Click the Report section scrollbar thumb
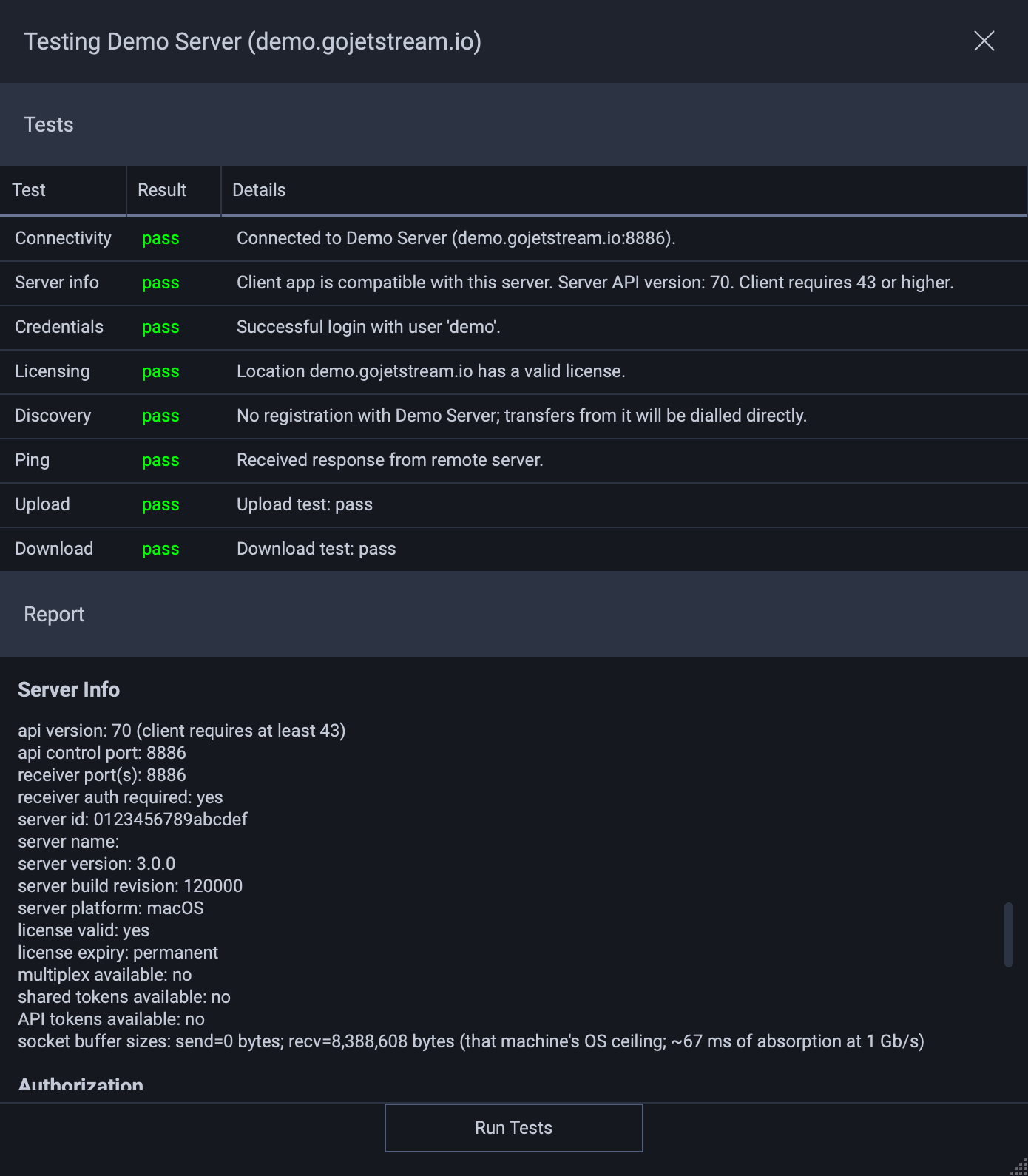The height and width of the screenshot is (1176, 1028). [x=1008, y=934]
